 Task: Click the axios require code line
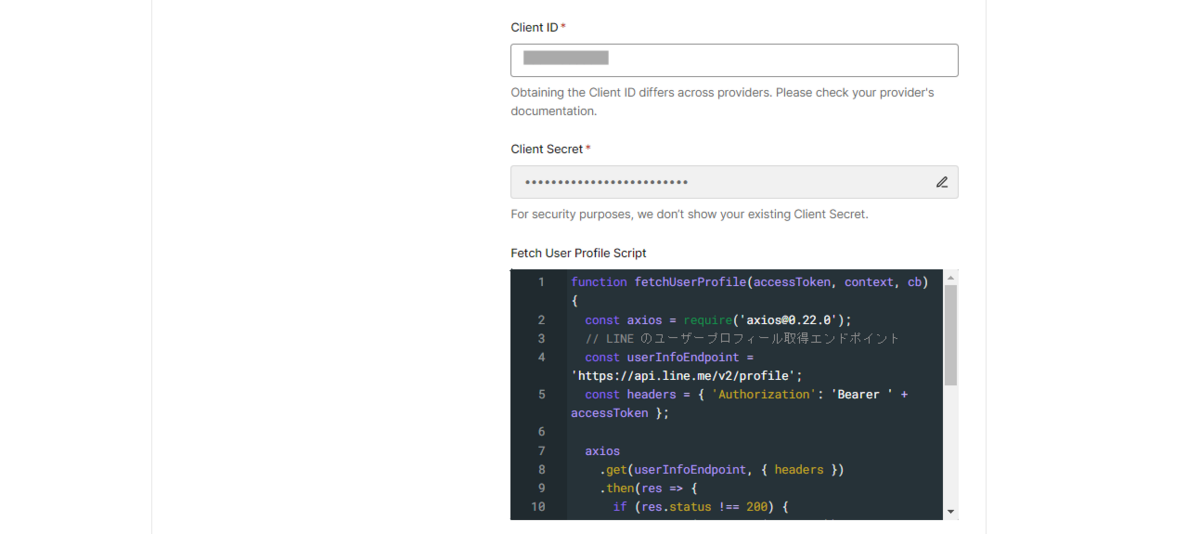pos(718,320)
